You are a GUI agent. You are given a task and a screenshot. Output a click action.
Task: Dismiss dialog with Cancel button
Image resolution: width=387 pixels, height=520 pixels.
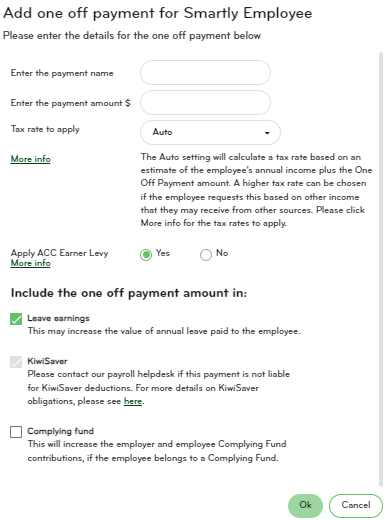tap(356, 505)
